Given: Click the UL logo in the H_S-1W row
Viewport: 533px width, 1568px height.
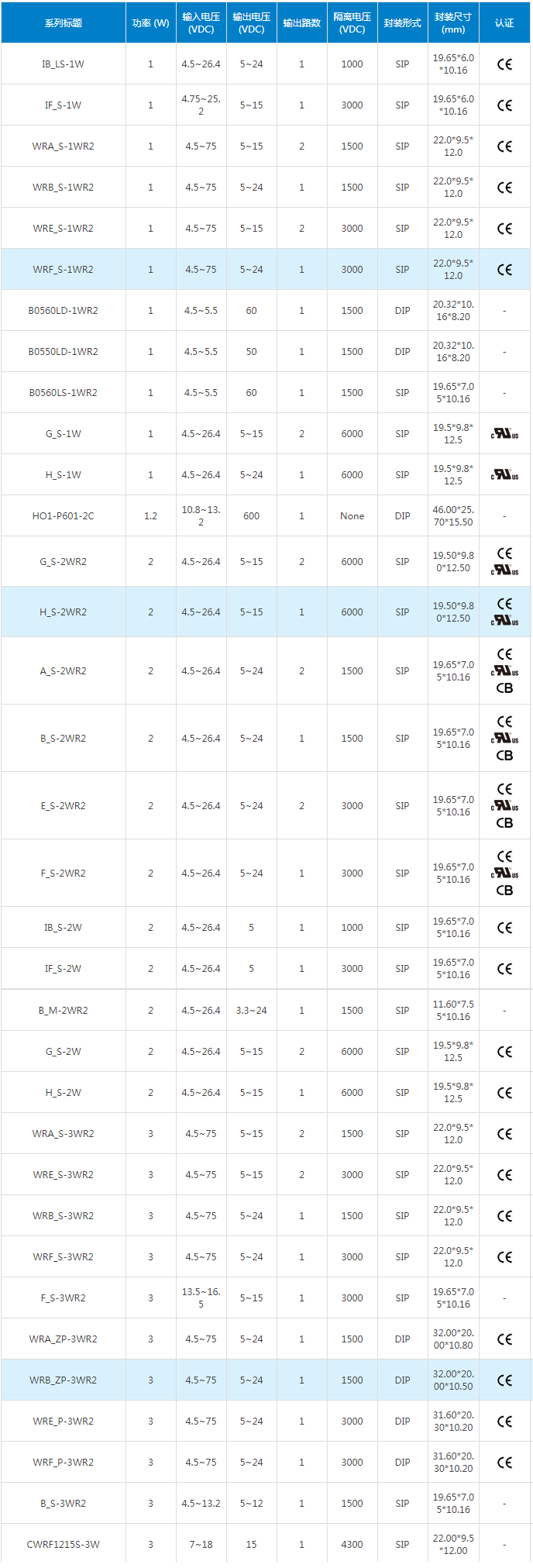Looking at the screenshot, I should click(x=504, y=475).
